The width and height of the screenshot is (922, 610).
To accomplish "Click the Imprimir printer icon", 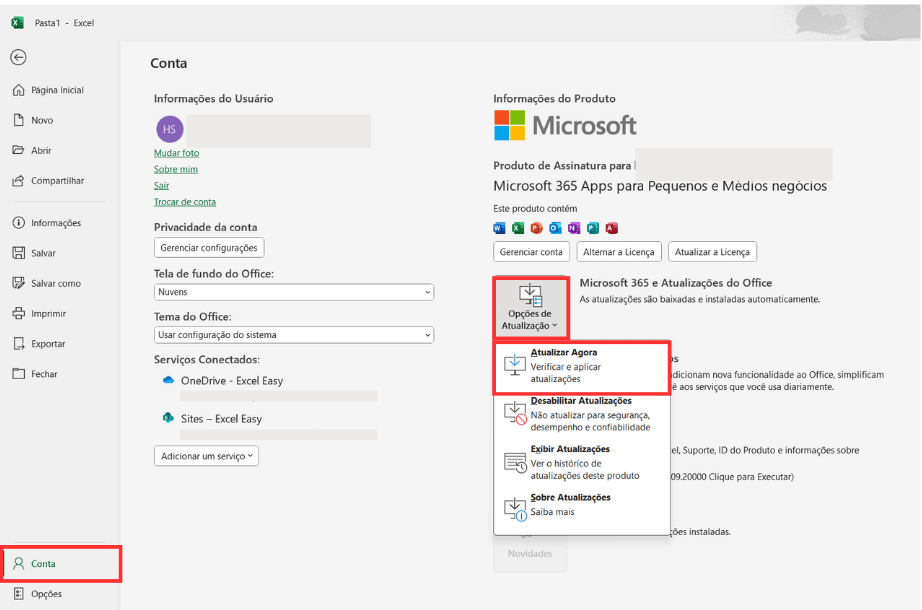I will click(18, 313).
